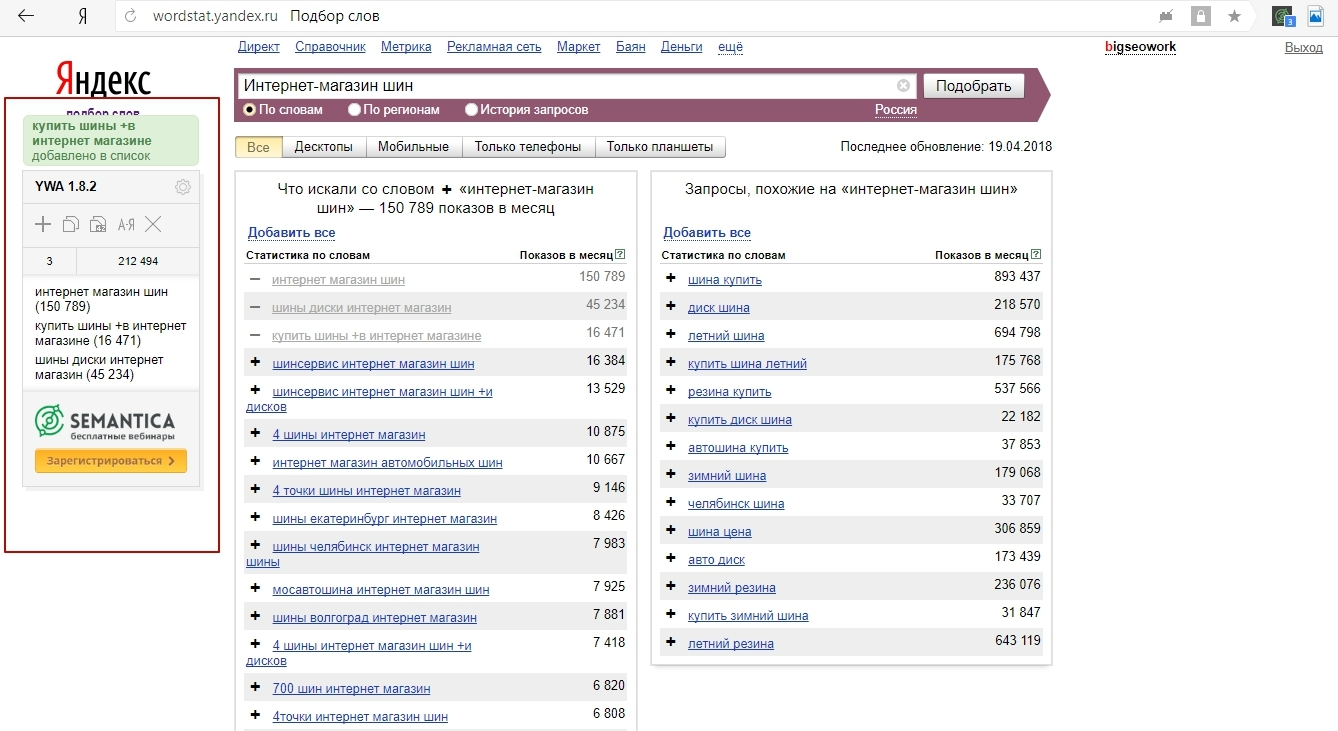Switch to 'Только планшеты' tab
Screen dimensions: 1338x731
pyautogui.click(x=660, y=147)
